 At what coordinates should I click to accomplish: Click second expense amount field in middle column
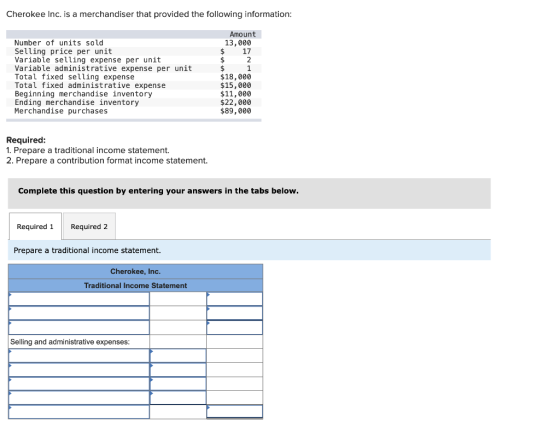(178, 370)
